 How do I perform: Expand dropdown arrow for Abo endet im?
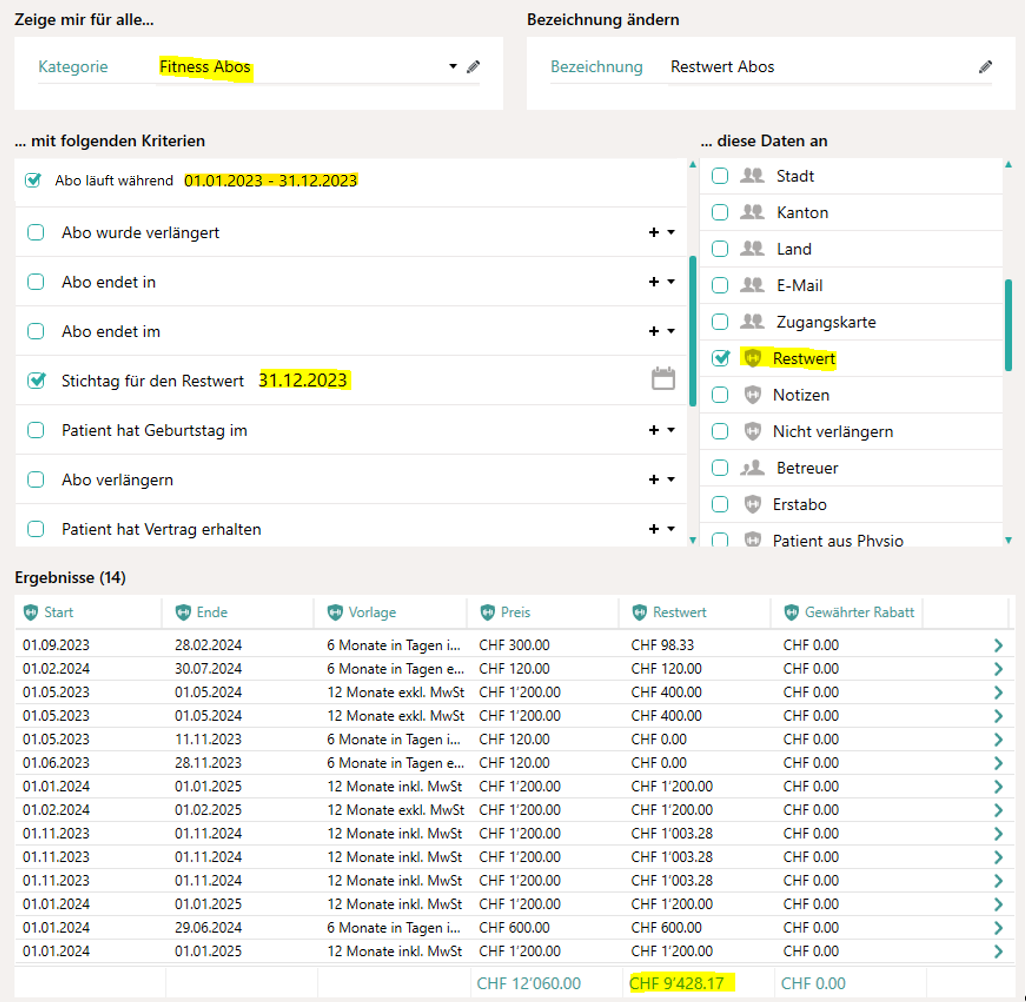click(x=671, y=331)
